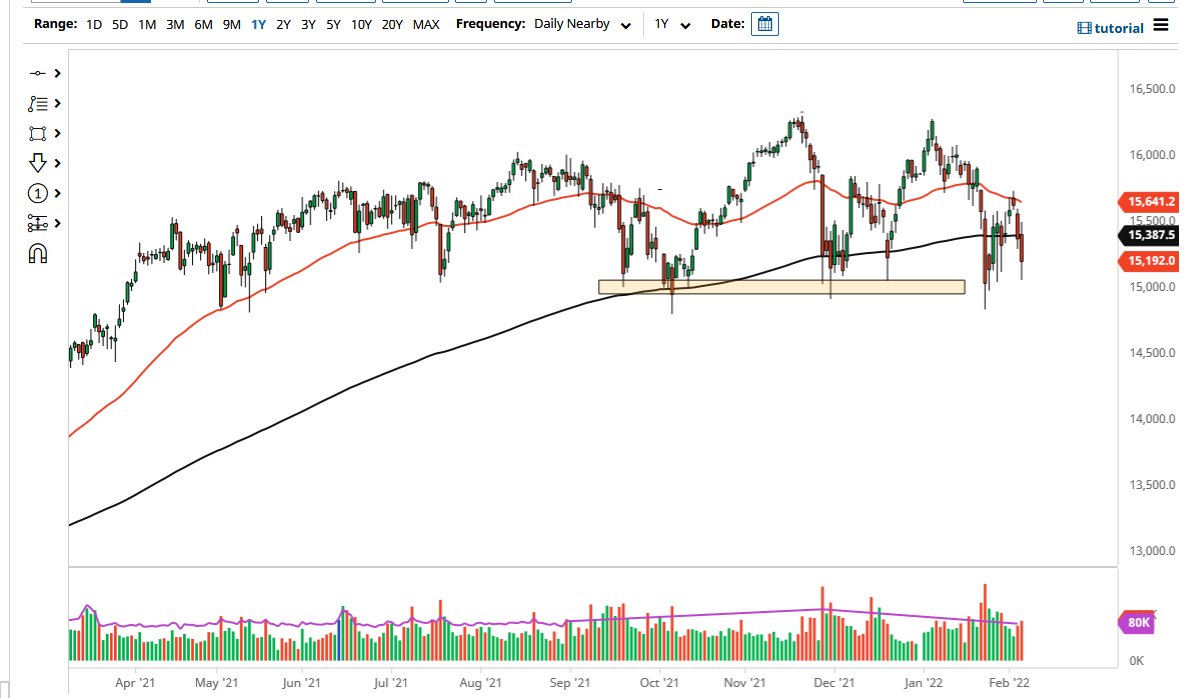Open the chart settings hamburger menu
The height and width of the screenshot is (698, 1186).
pyautogui.click(x=1162, y=27)
